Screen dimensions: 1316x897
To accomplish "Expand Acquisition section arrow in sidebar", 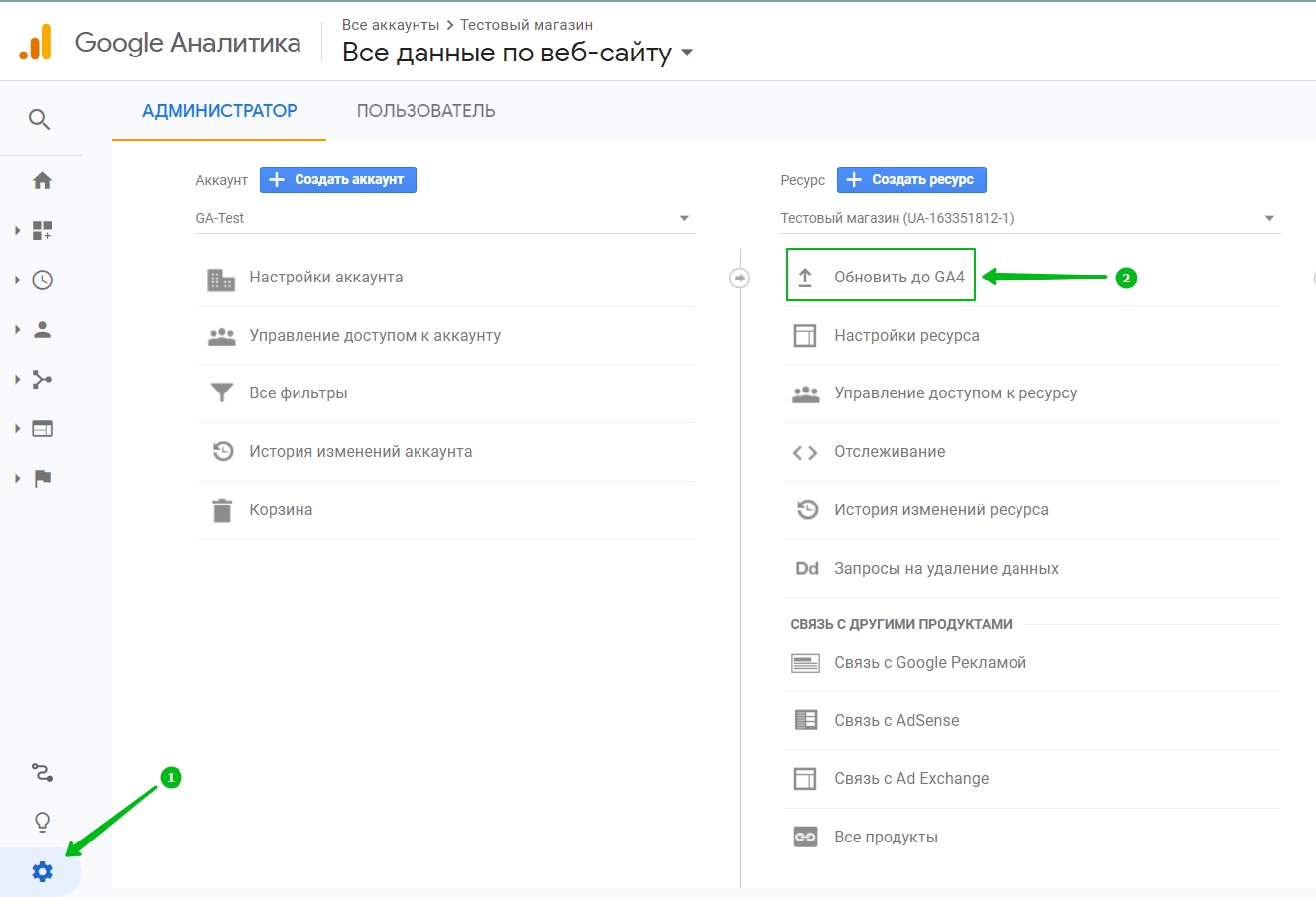I will coord(17,379).
